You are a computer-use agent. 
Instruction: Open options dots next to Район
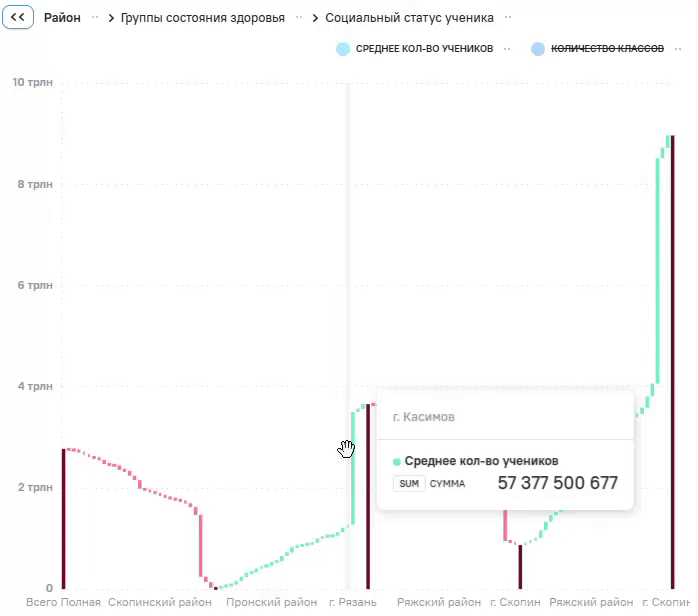coord(95,17)
